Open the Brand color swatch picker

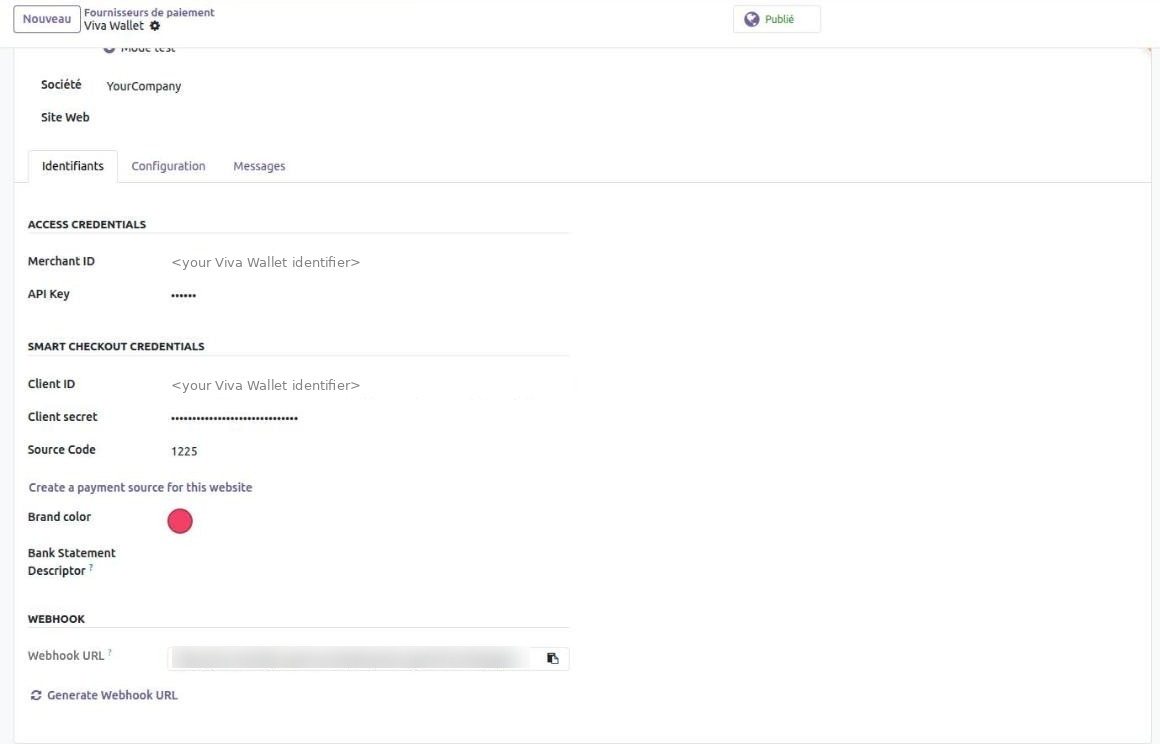[180, 521]
